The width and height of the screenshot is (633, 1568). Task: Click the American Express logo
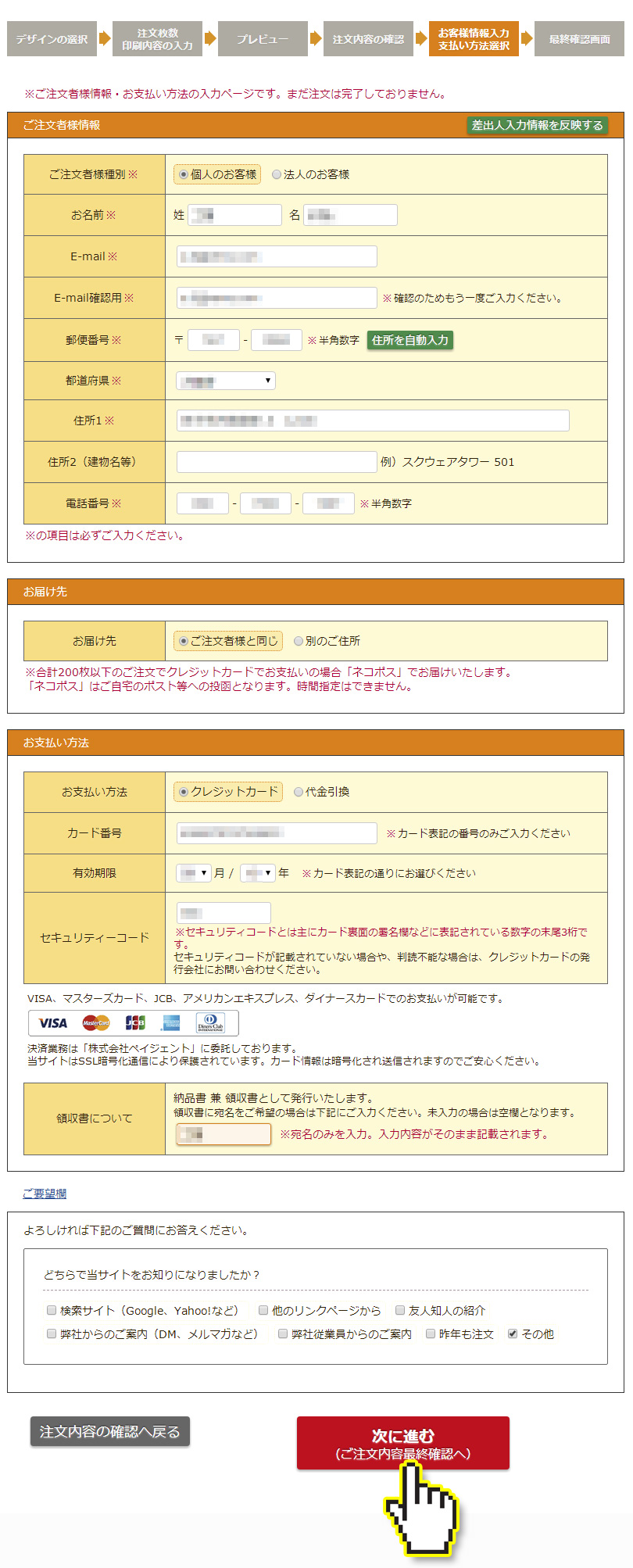171,1023
